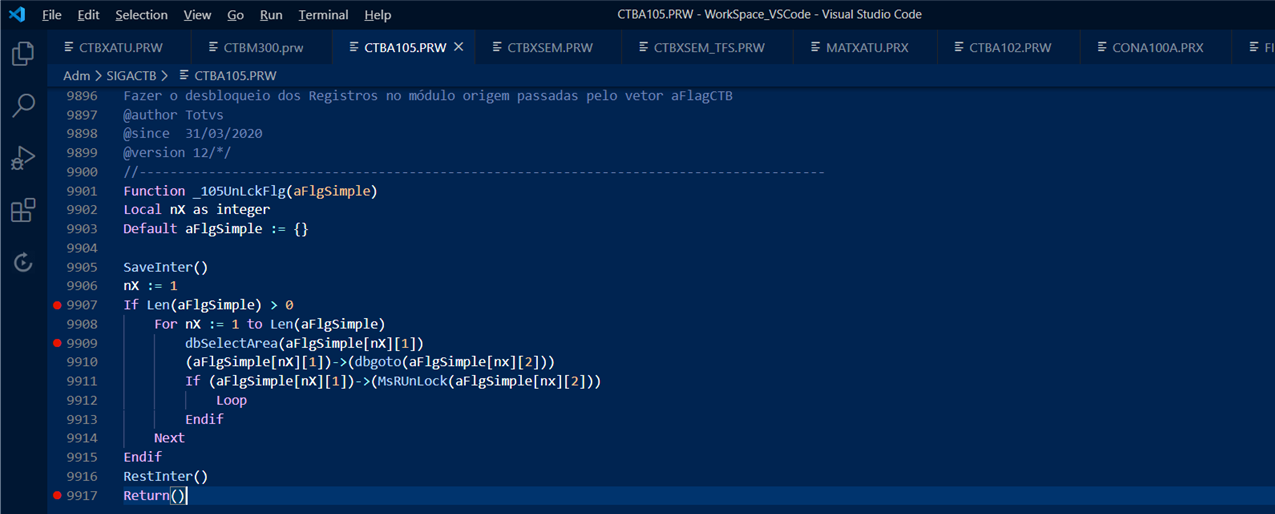Switch to the MATXATU.PRX tab
1275x514 pixels.
coord(866,47)
